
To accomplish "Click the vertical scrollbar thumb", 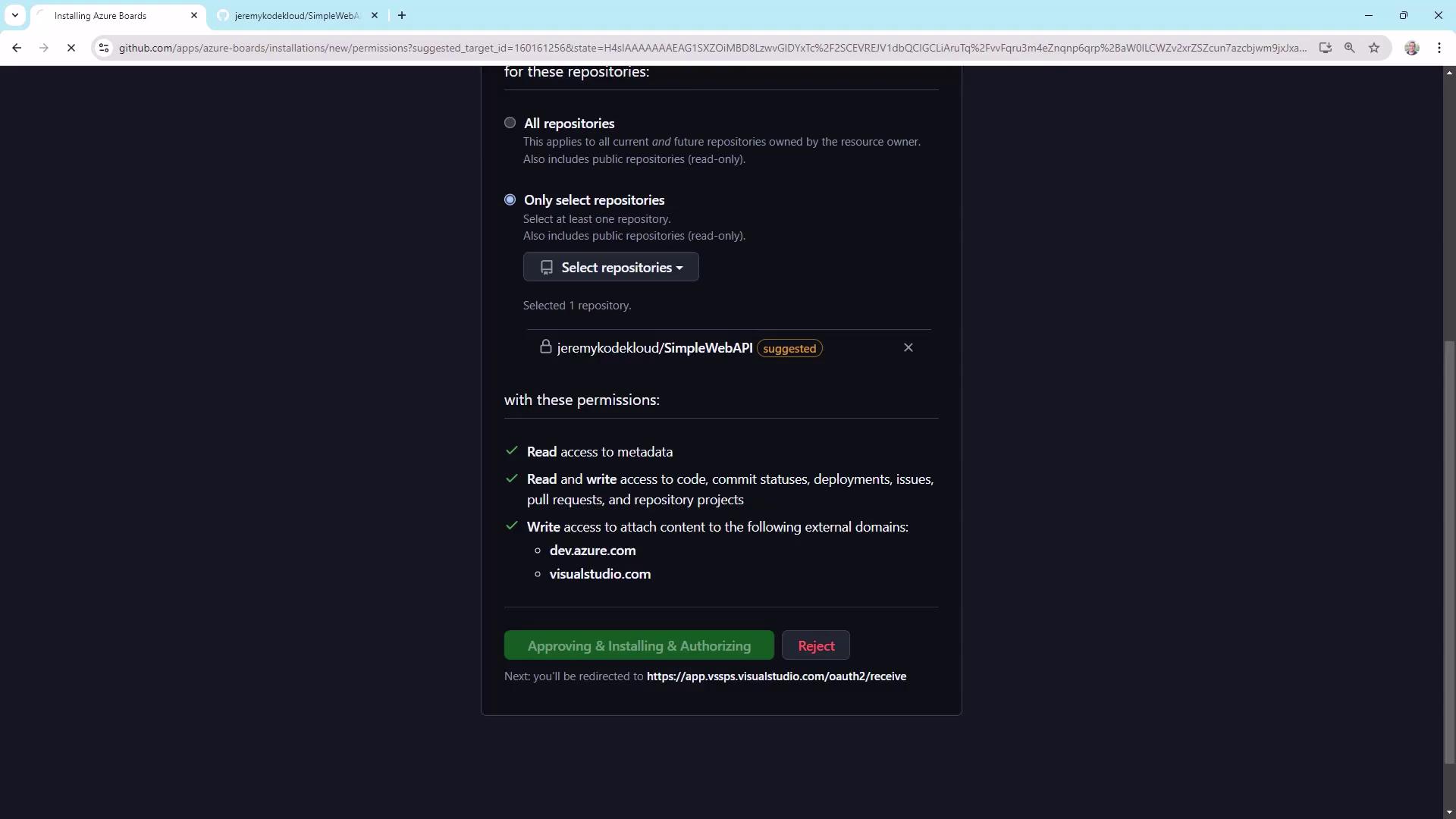I will point(1449,551).
